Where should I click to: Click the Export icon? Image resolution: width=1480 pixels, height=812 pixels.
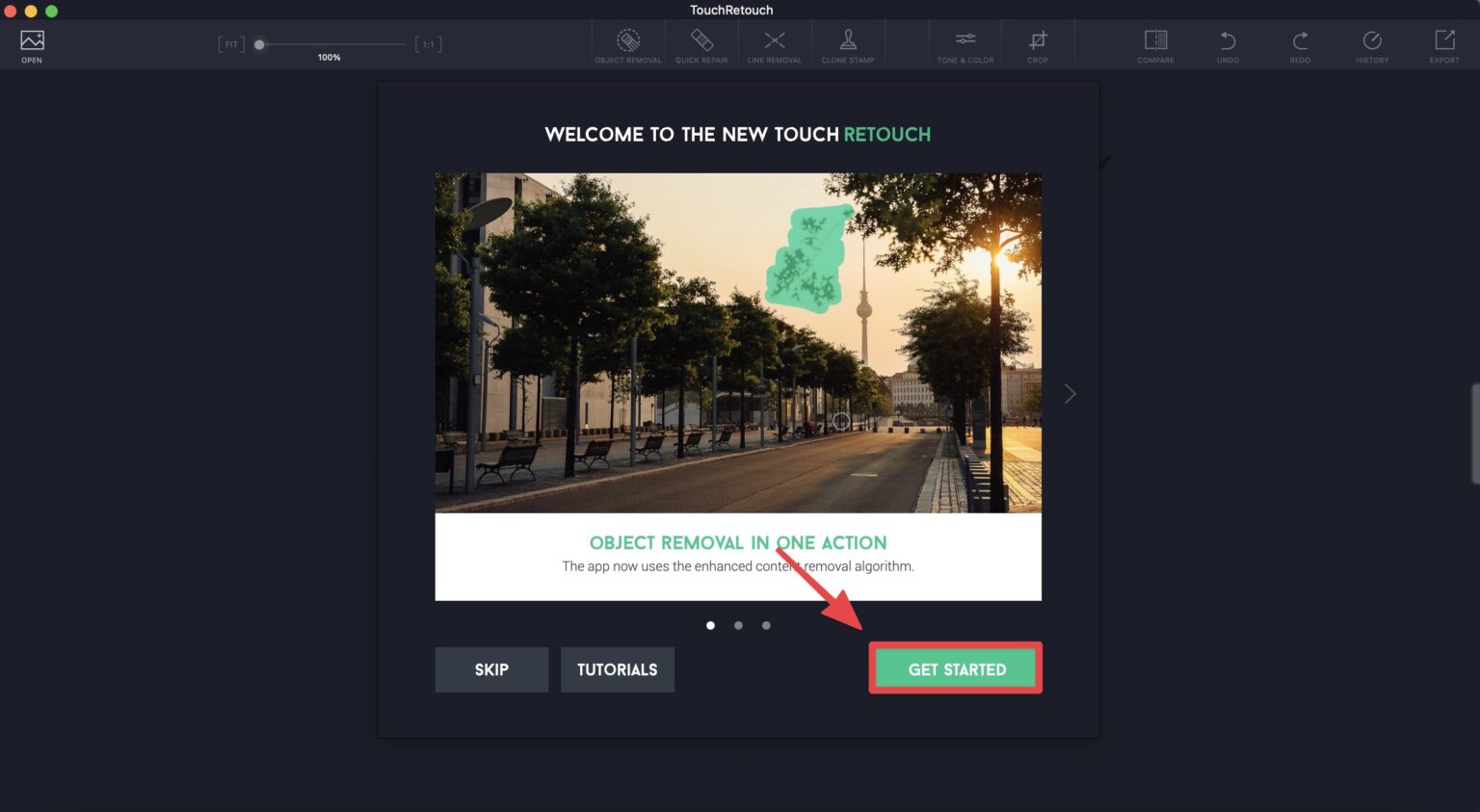point(1444,44)
